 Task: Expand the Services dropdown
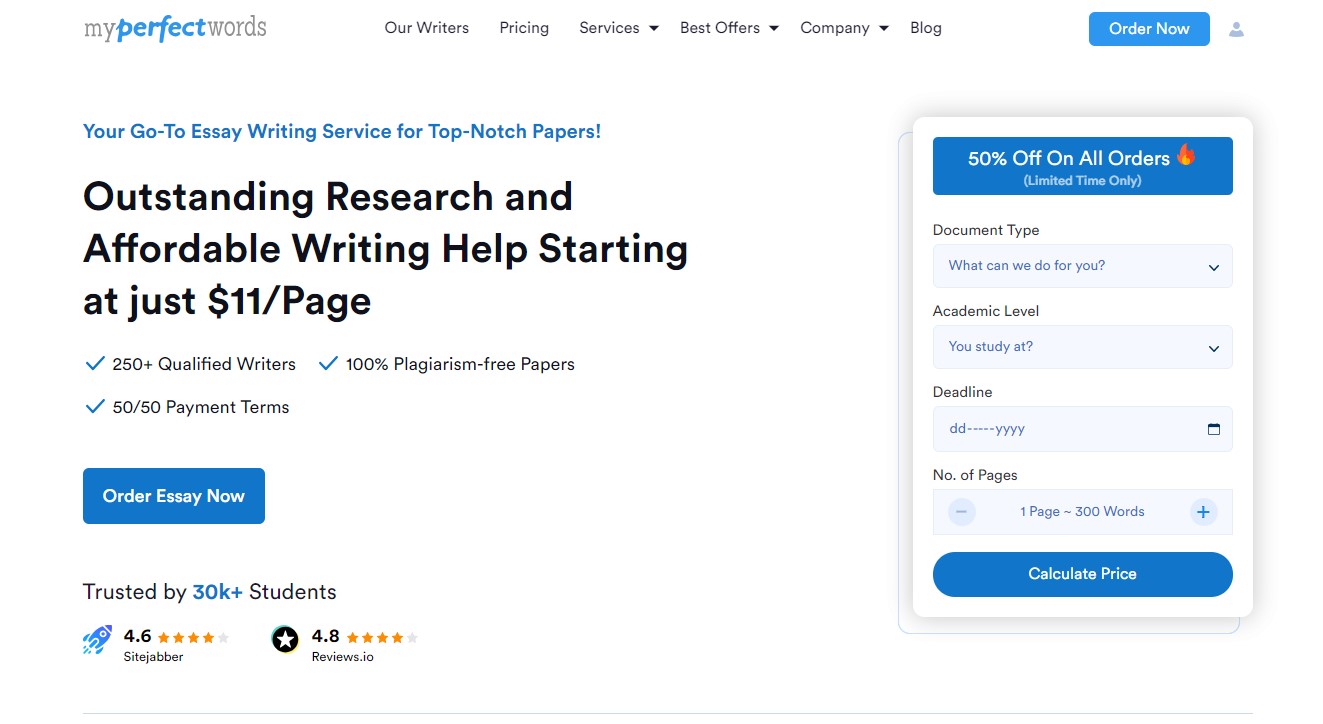click(x=617, y=28)
